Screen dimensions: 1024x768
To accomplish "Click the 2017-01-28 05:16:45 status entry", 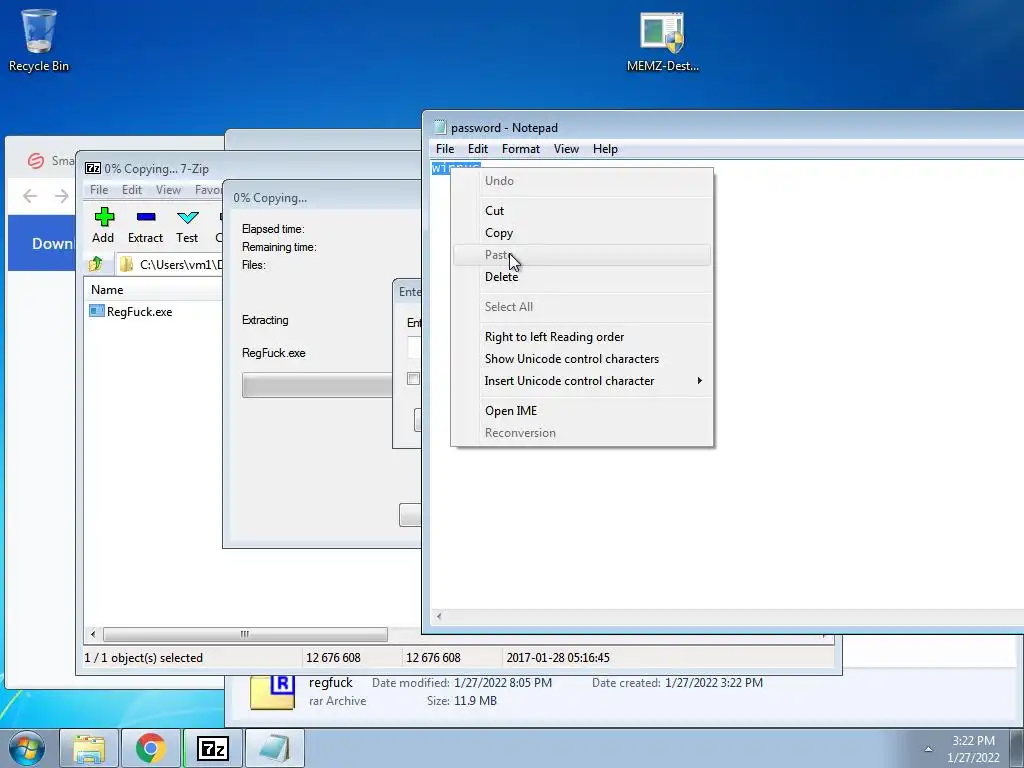I will coord(558,658).
